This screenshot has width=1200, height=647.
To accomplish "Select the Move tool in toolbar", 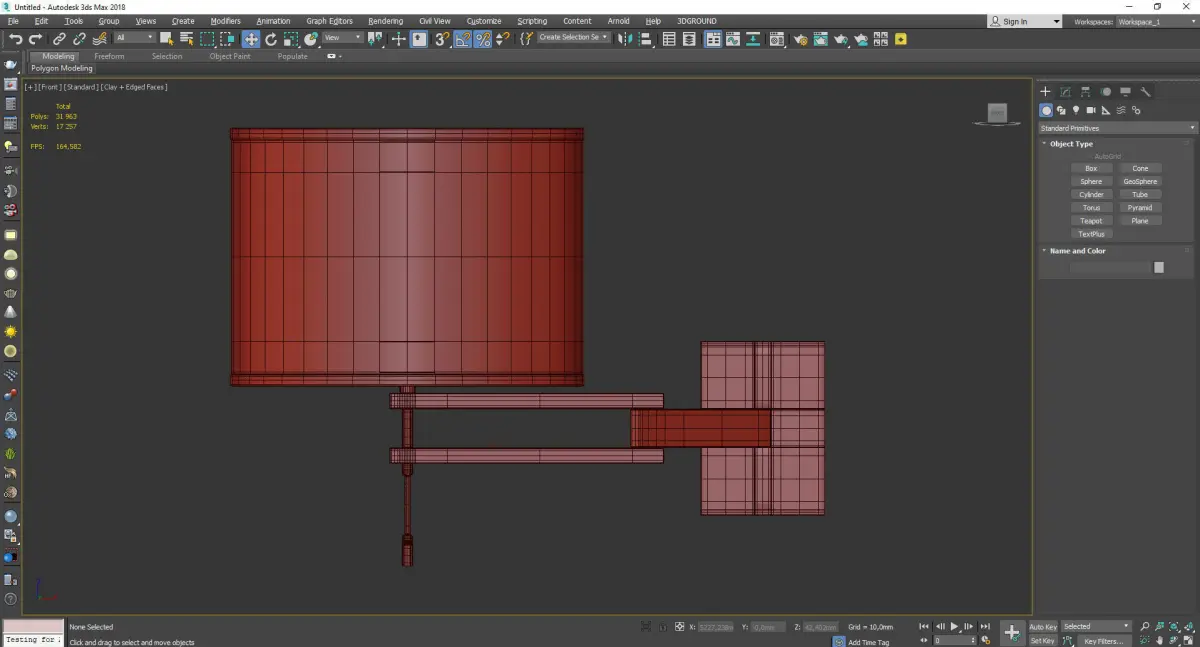I will pos(250,39).
